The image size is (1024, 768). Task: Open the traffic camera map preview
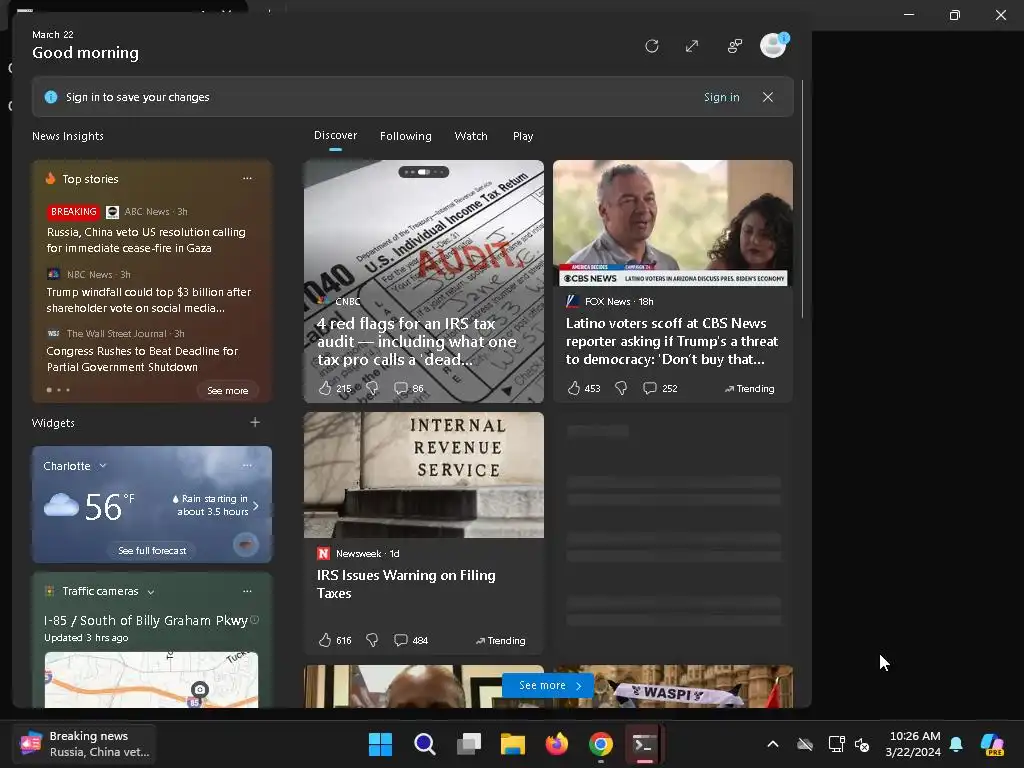click(152, 680)
